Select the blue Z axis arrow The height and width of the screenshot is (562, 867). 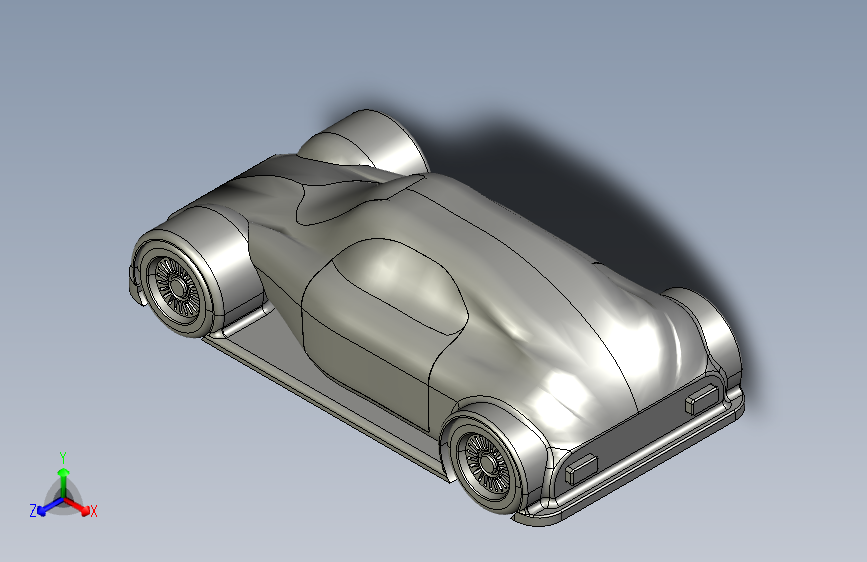(50, 506)
